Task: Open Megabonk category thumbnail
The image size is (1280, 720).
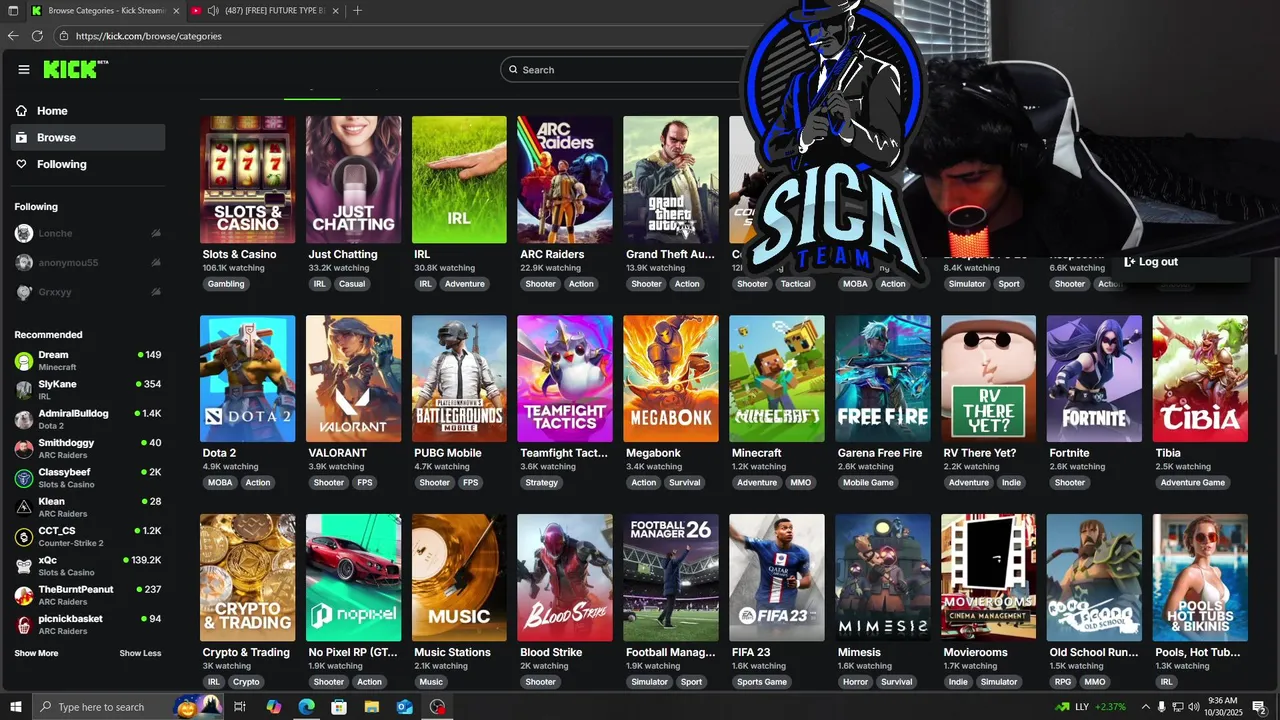Action: [671, 379]
